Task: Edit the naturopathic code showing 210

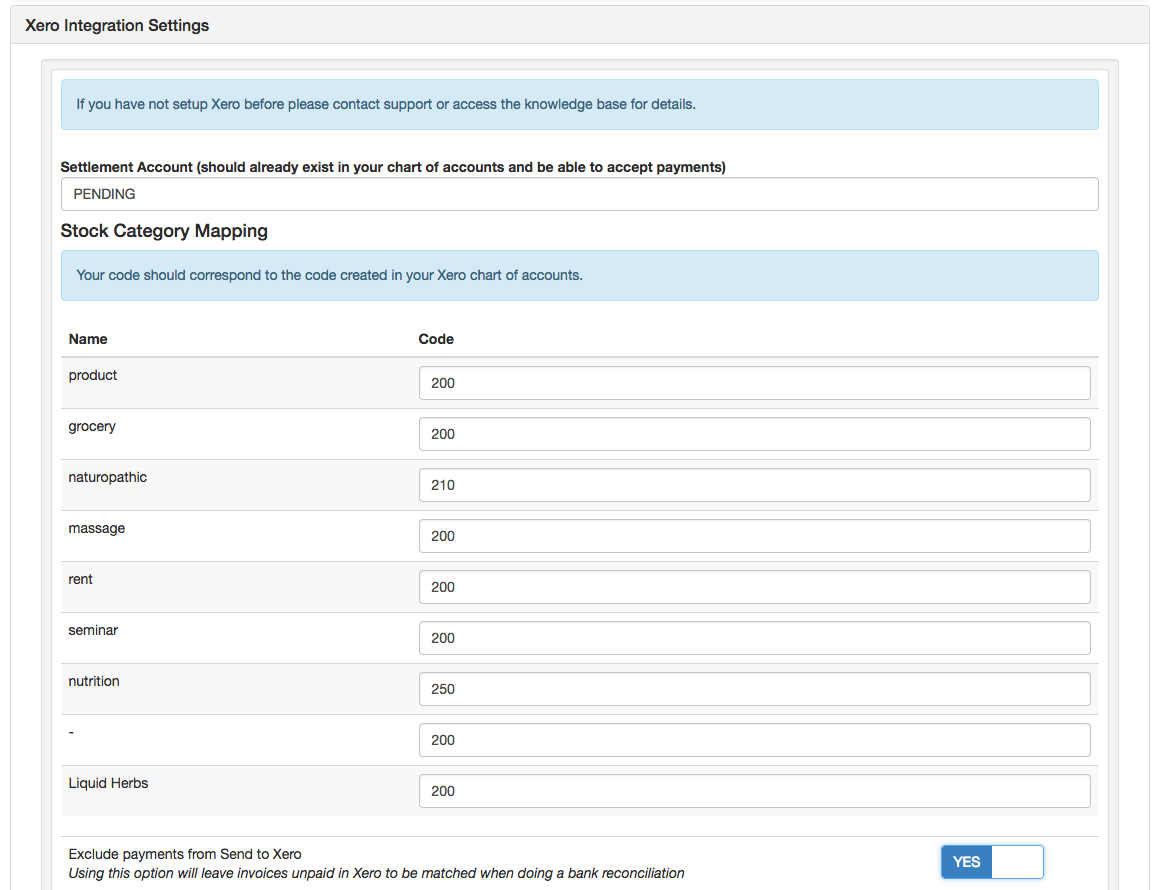Action: click(x=754, y=485)
